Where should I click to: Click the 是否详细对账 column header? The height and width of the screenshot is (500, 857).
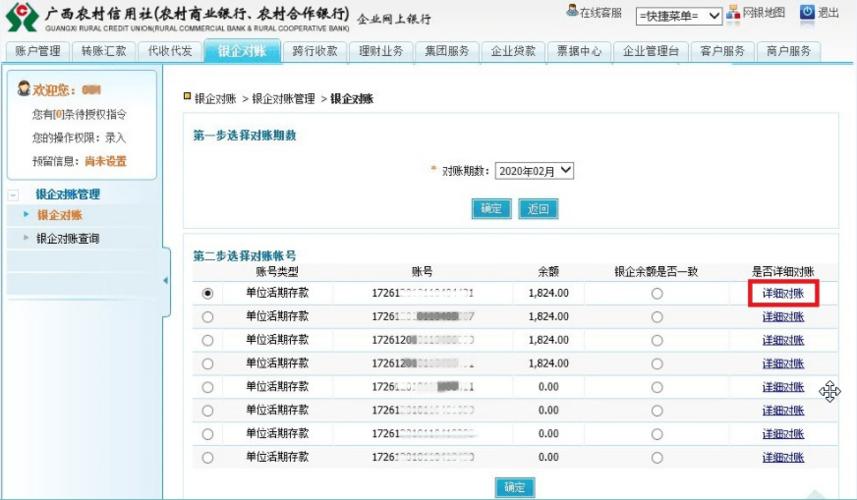tap(783, 272)
